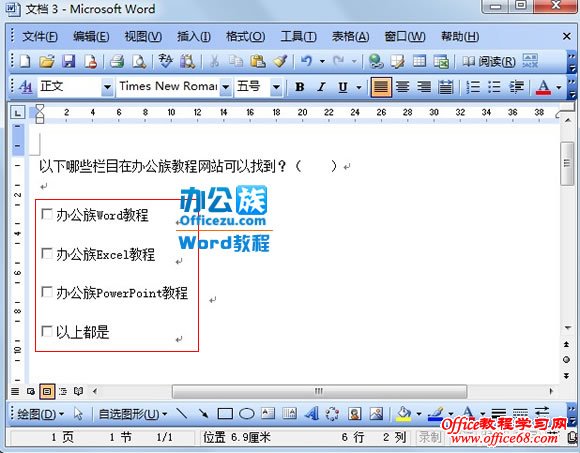Screen dimensions: 580x453
Task: Open a file with the folder icon
Action: point(47,61)
